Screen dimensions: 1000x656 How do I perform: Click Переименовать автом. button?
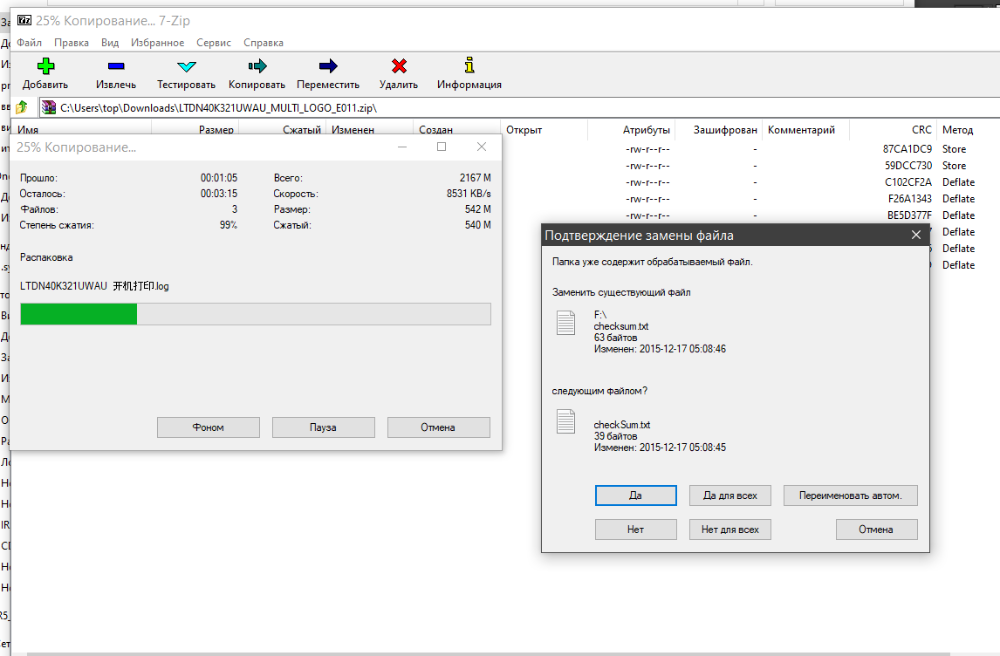[851, 495]
